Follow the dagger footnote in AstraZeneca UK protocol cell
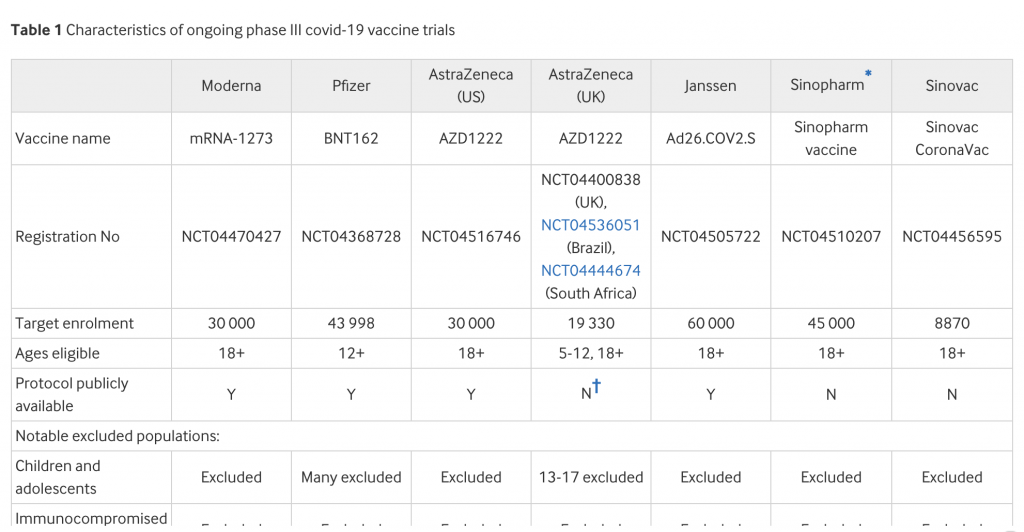1024x532 pixels. coord(596,386)
